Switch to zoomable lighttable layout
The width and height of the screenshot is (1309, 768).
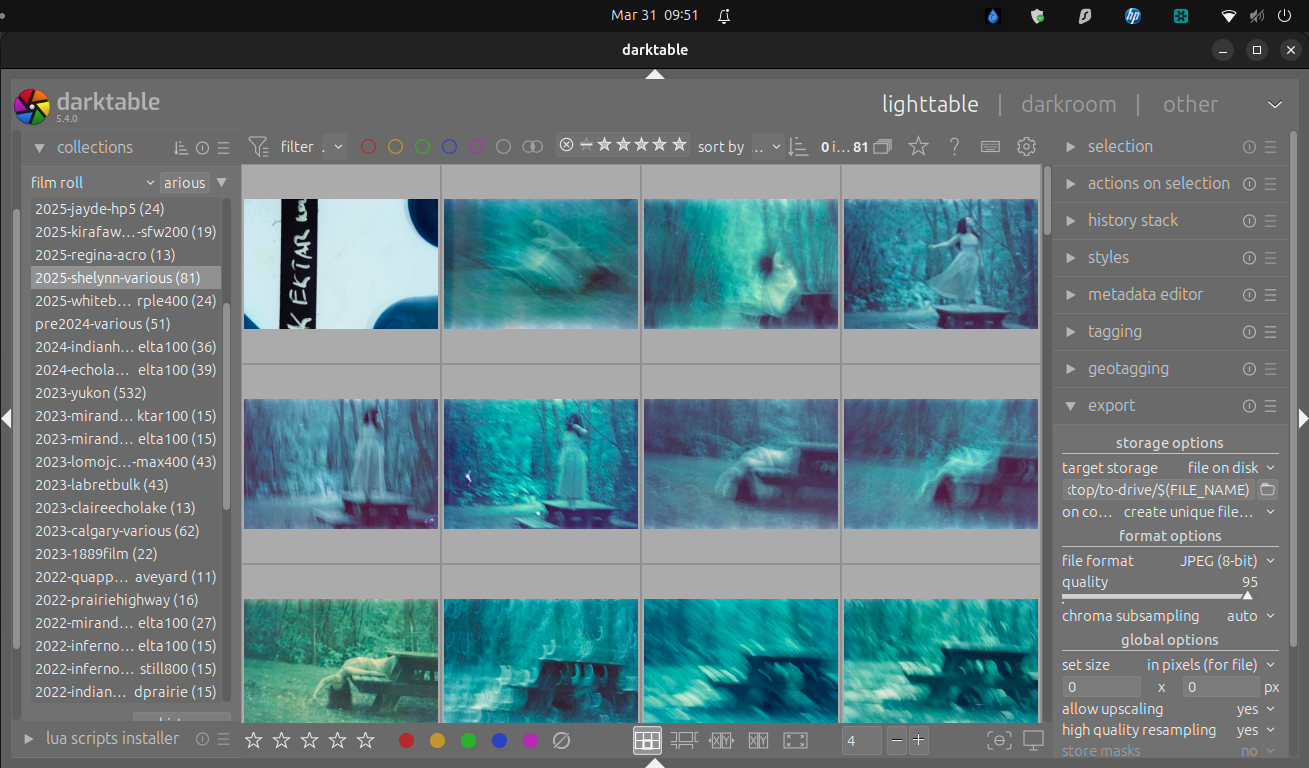(684, 740)
